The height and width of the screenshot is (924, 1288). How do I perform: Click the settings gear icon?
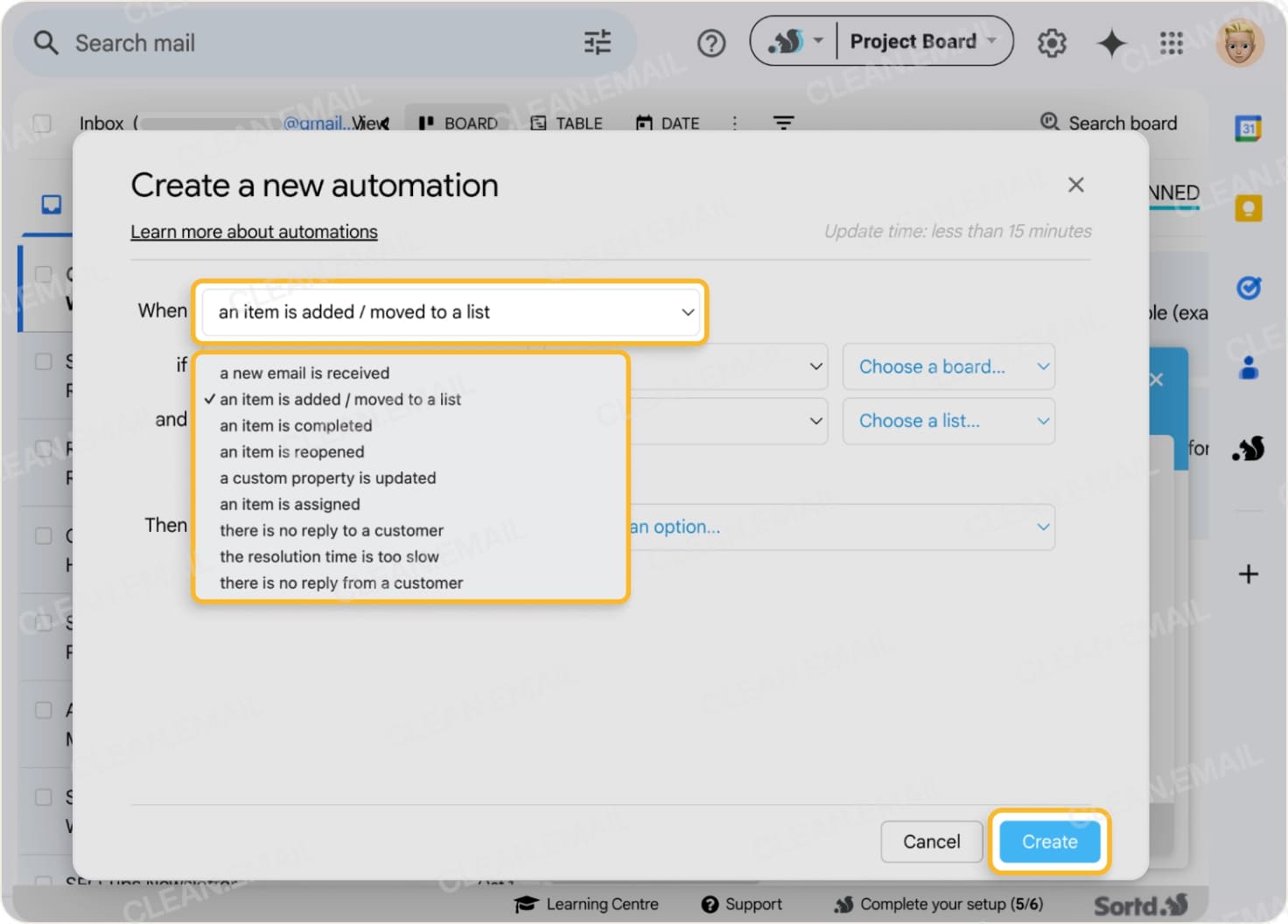pyautogui.click(x=1052, y=43)
